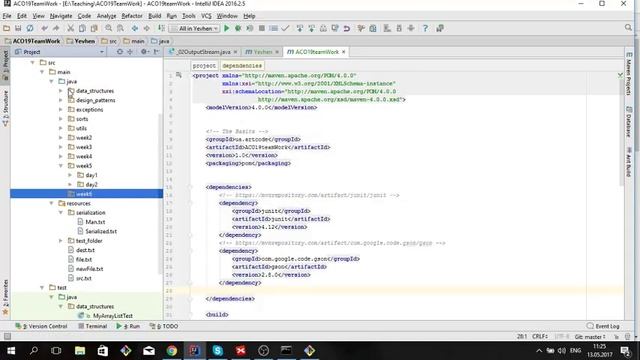Open the Terminal tool window

click(93, 326)
